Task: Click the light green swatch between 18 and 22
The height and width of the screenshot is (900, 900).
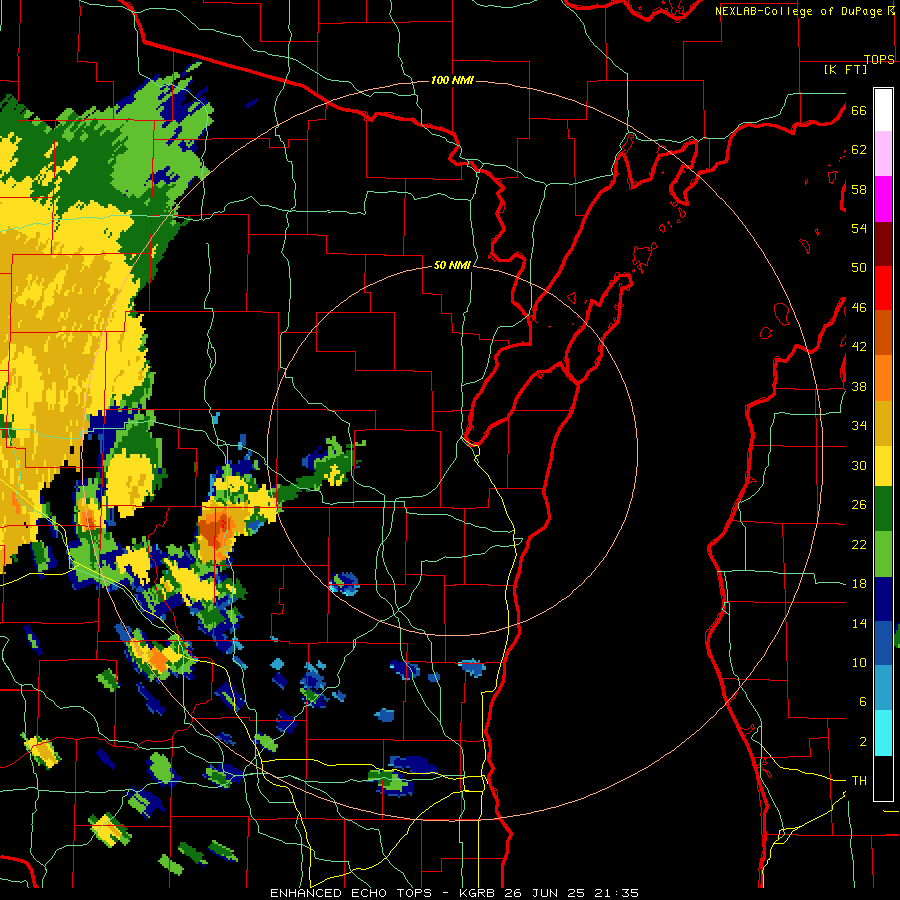Action: 883,554
